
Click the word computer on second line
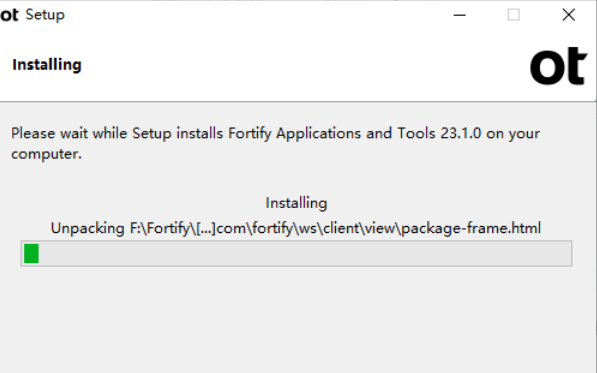pyautogui.click(x=46, y=154)
